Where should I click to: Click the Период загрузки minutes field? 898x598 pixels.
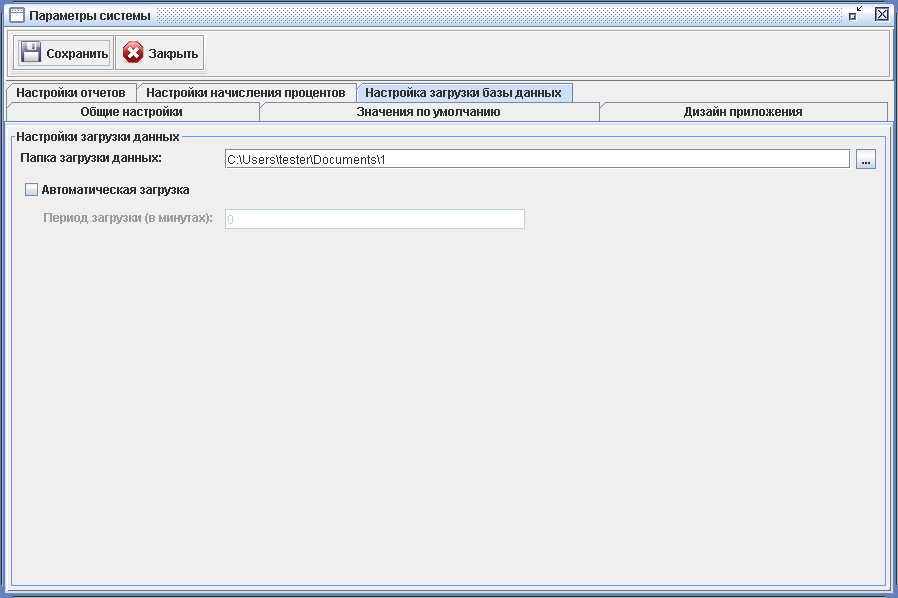point(375,219)
